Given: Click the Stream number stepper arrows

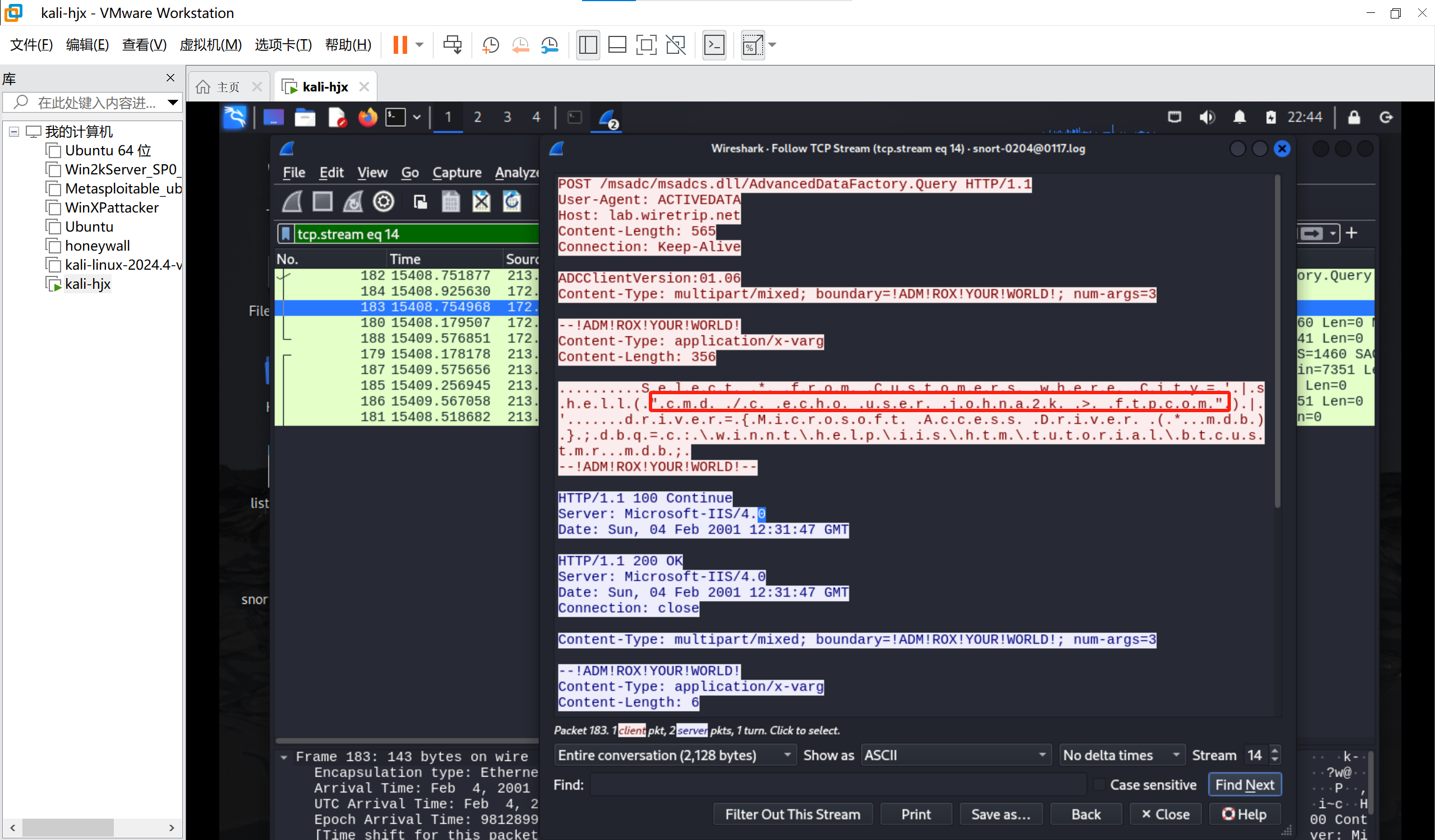Looking at the screenshot, I should coord(1275,755).
